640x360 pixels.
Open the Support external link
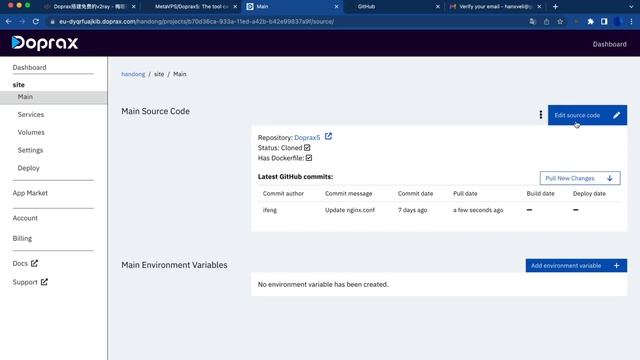(x=30, y=282)
